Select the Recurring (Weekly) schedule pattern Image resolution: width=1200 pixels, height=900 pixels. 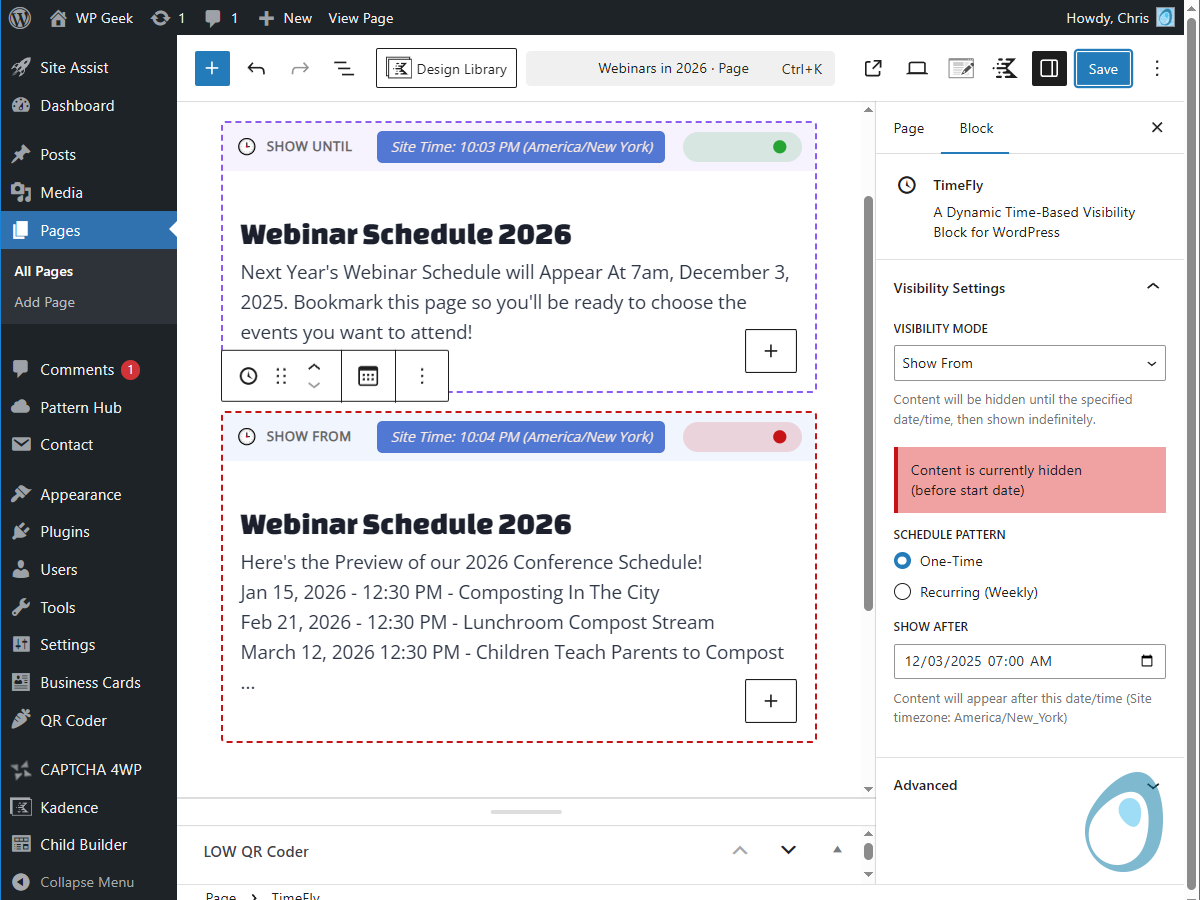click(x=902, y=591)
